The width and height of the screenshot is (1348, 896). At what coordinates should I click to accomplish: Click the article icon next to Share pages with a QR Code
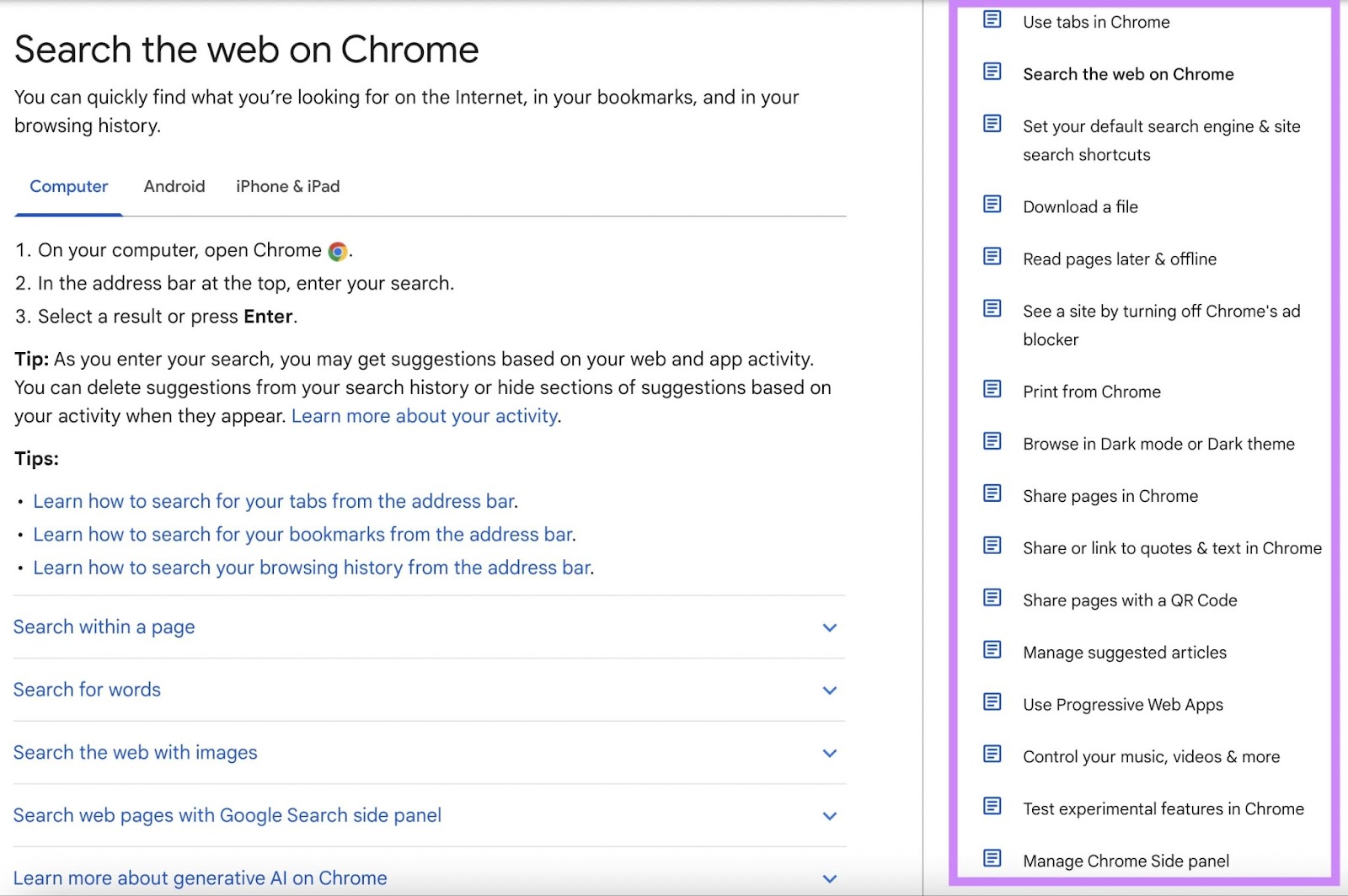[992, 598]
